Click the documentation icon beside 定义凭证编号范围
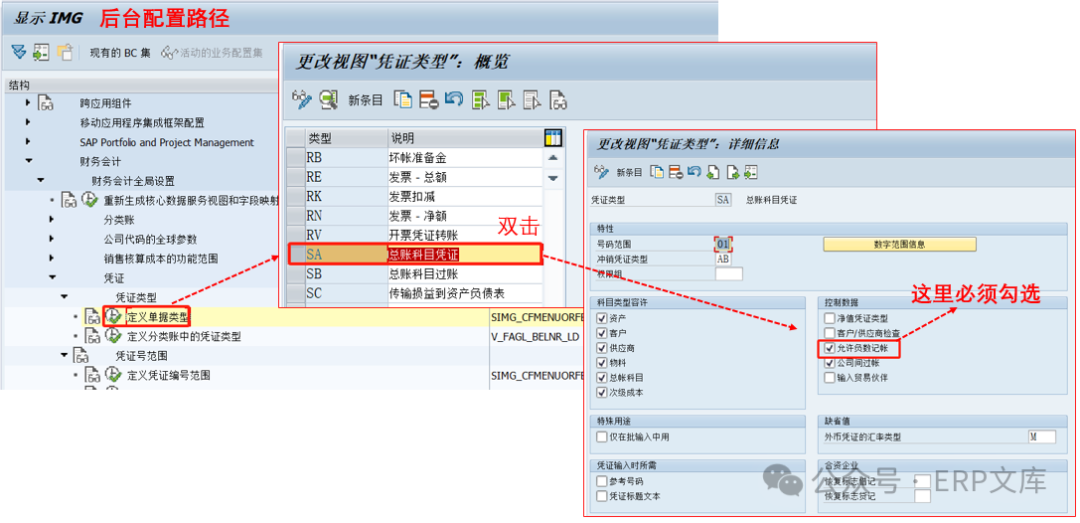The width and height of the screenshot is (1080, 523). coord(93,375)
